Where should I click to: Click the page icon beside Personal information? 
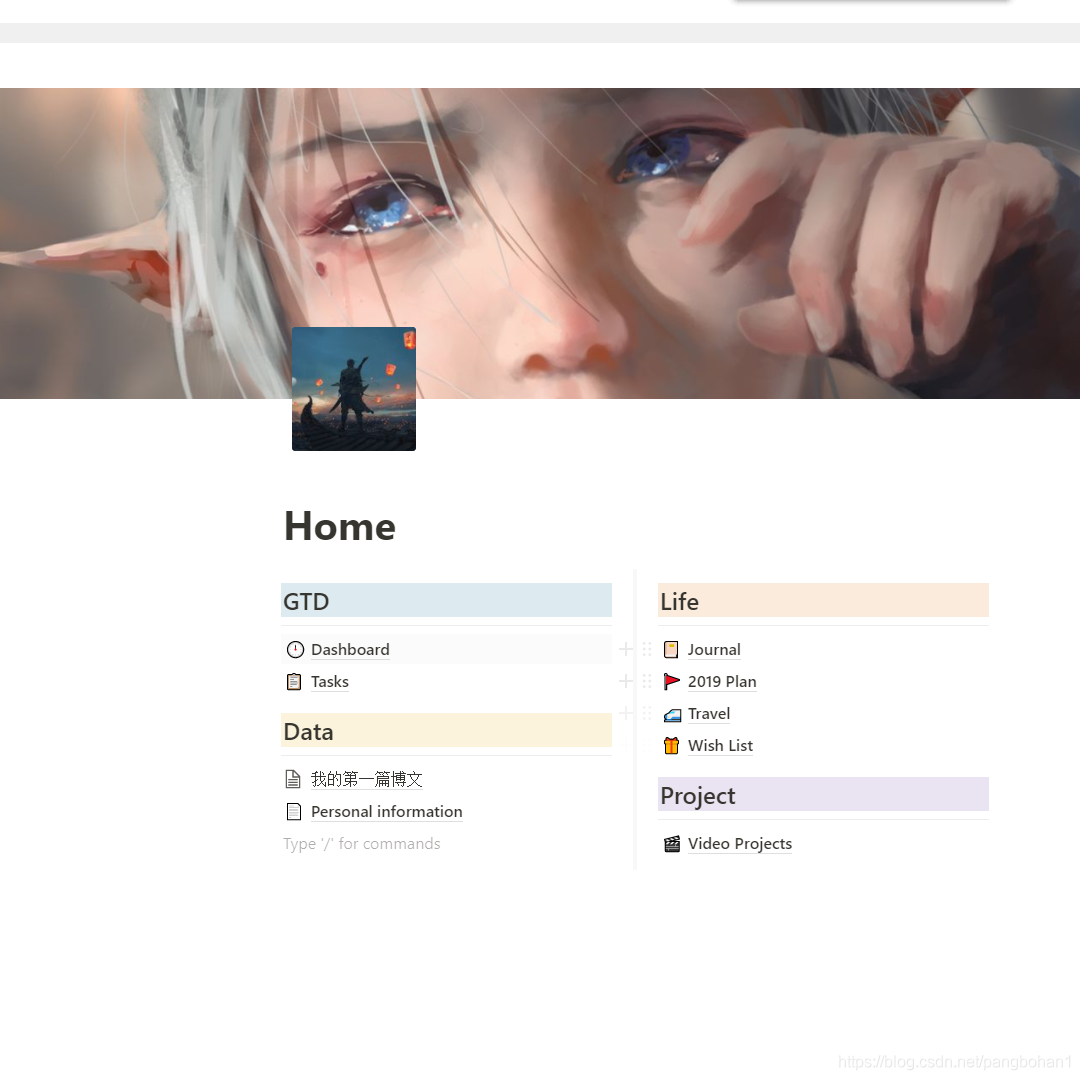(293, 811)
